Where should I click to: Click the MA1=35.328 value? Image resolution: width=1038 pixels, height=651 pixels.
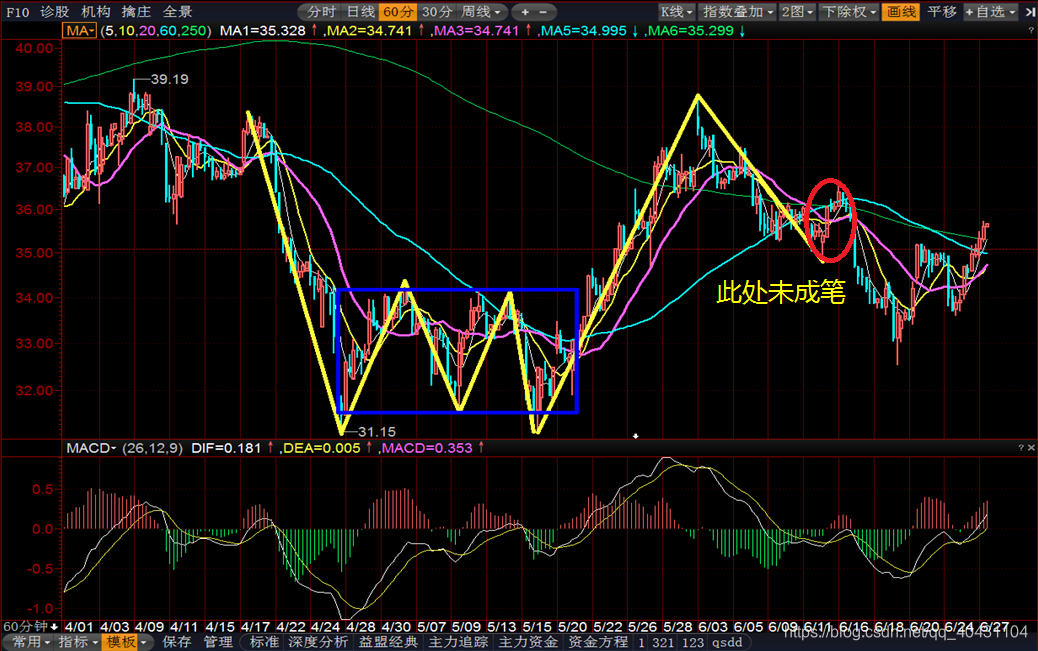click(263, 30)
